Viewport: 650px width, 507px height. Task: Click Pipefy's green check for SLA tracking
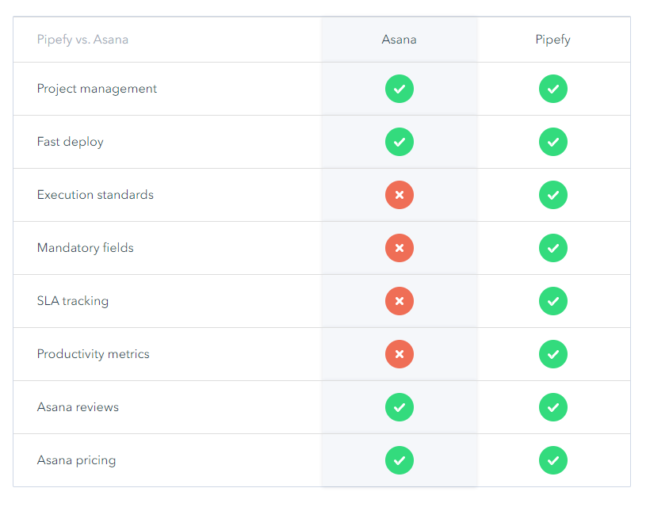pos(553,301)
